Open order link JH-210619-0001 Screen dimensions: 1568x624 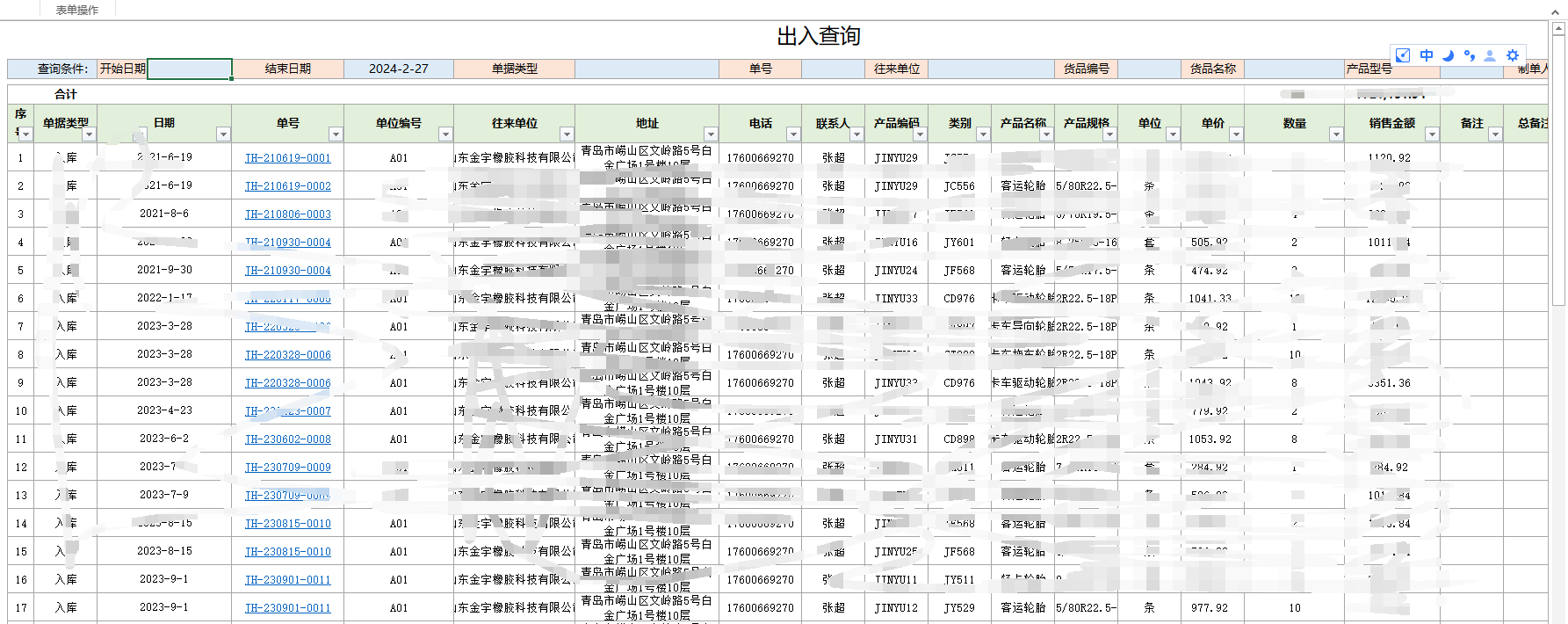click(287, 158)
